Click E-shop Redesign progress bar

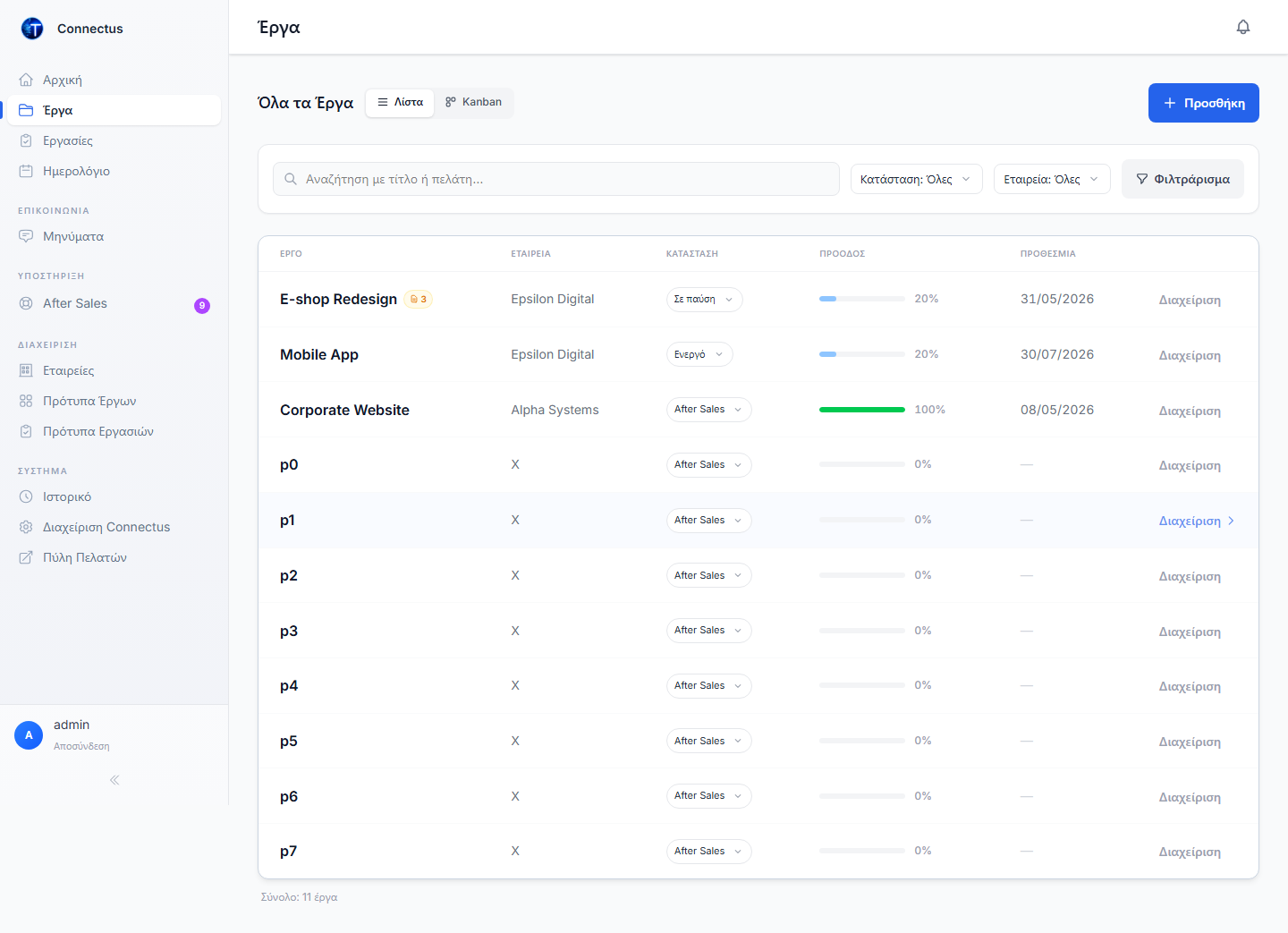[x=862, y=299]
